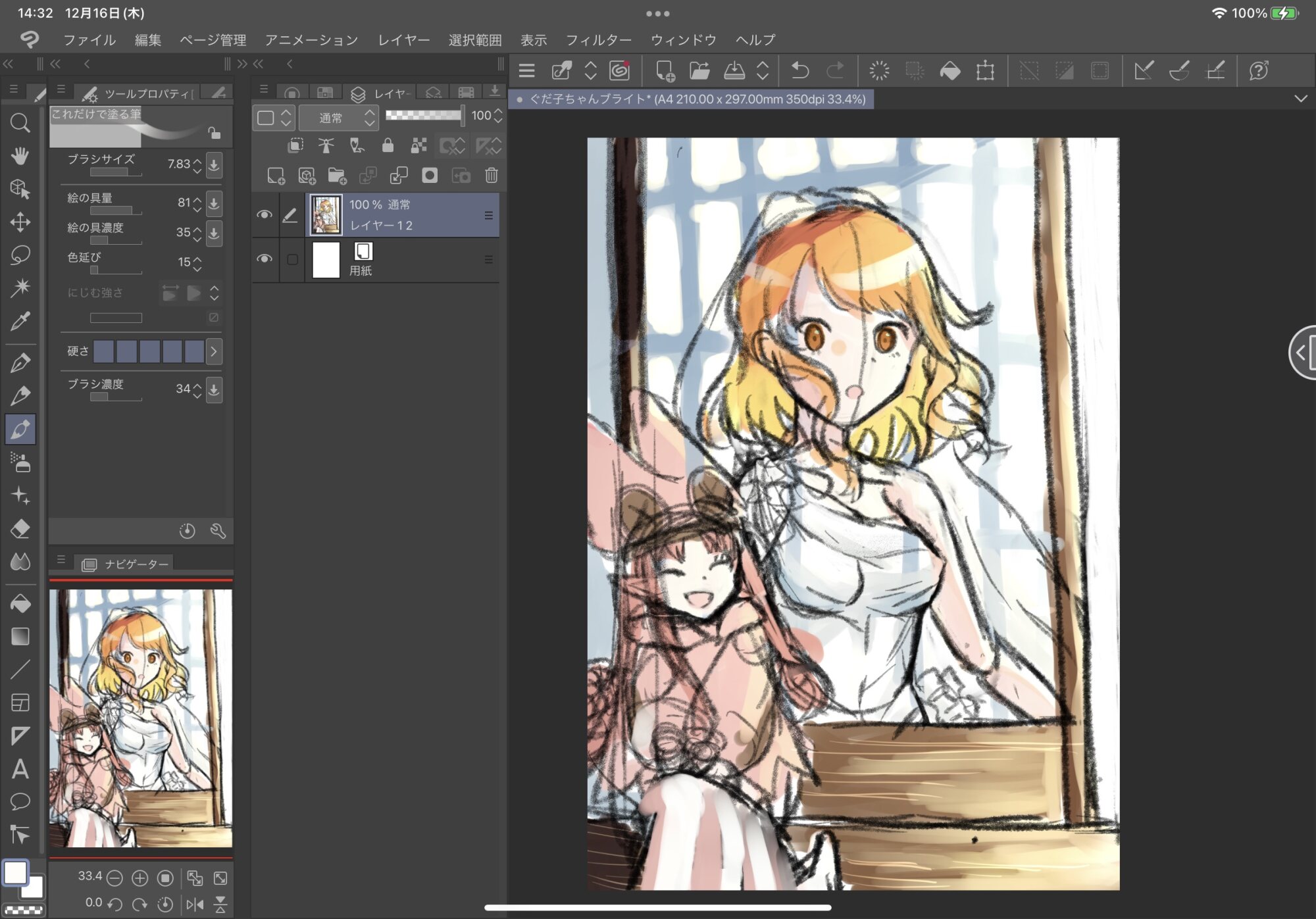This screenshot has height=919, width=1316.
Task: Click the Undo arrow in command bar
Action: [x=799, y=70]
